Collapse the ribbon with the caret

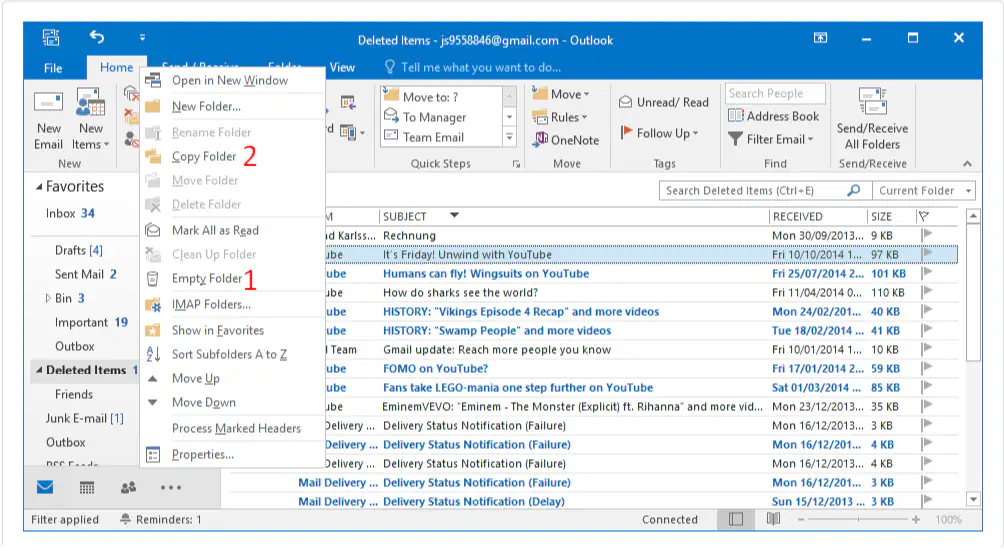pyautogui.click(x=967, y=164)
